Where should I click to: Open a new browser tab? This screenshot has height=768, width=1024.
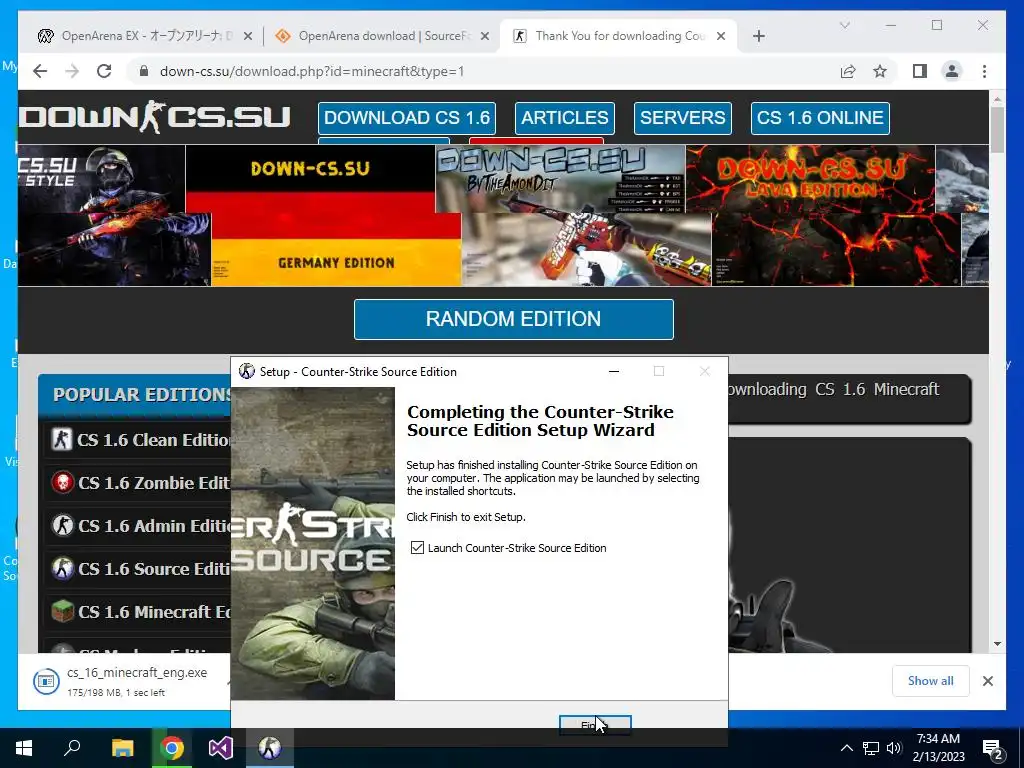pos(758,36)
